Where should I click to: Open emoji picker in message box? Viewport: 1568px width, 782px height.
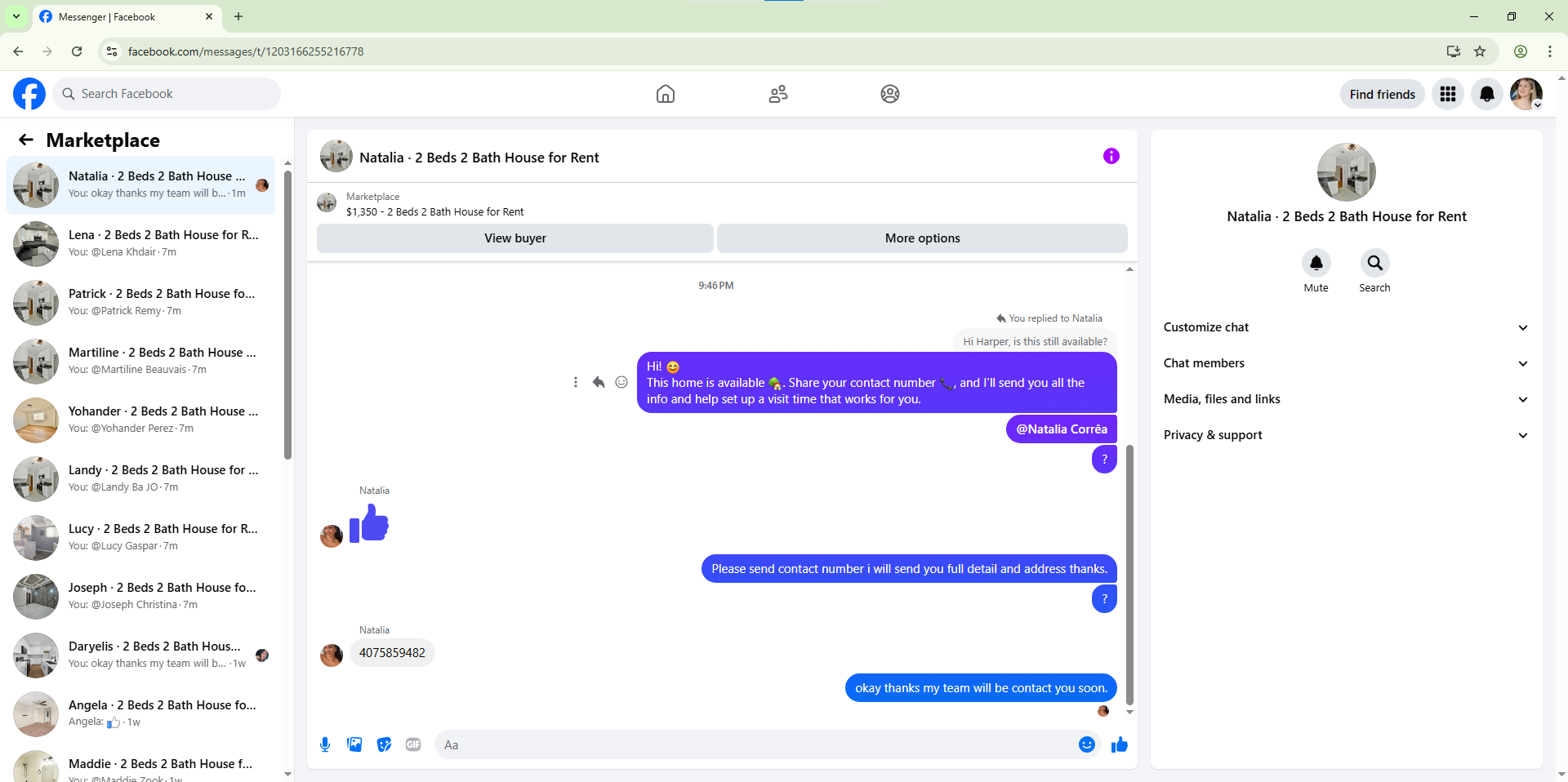pyautogui.click(x=1086, y=744)
